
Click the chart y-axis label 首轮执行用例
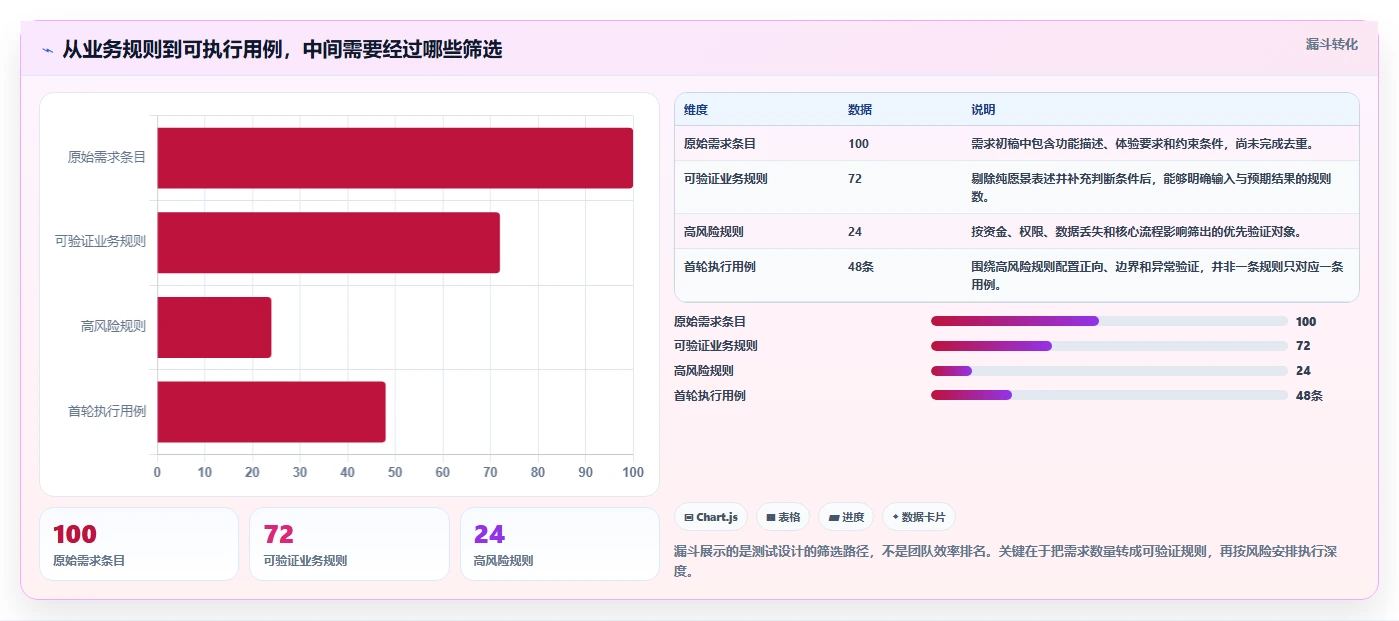click(107, 411)
